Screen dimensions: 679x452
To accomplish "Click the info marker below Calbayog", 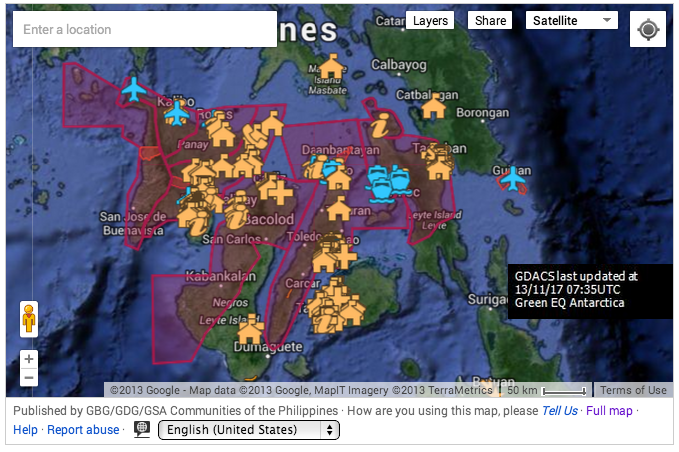I will pos(380,126).
